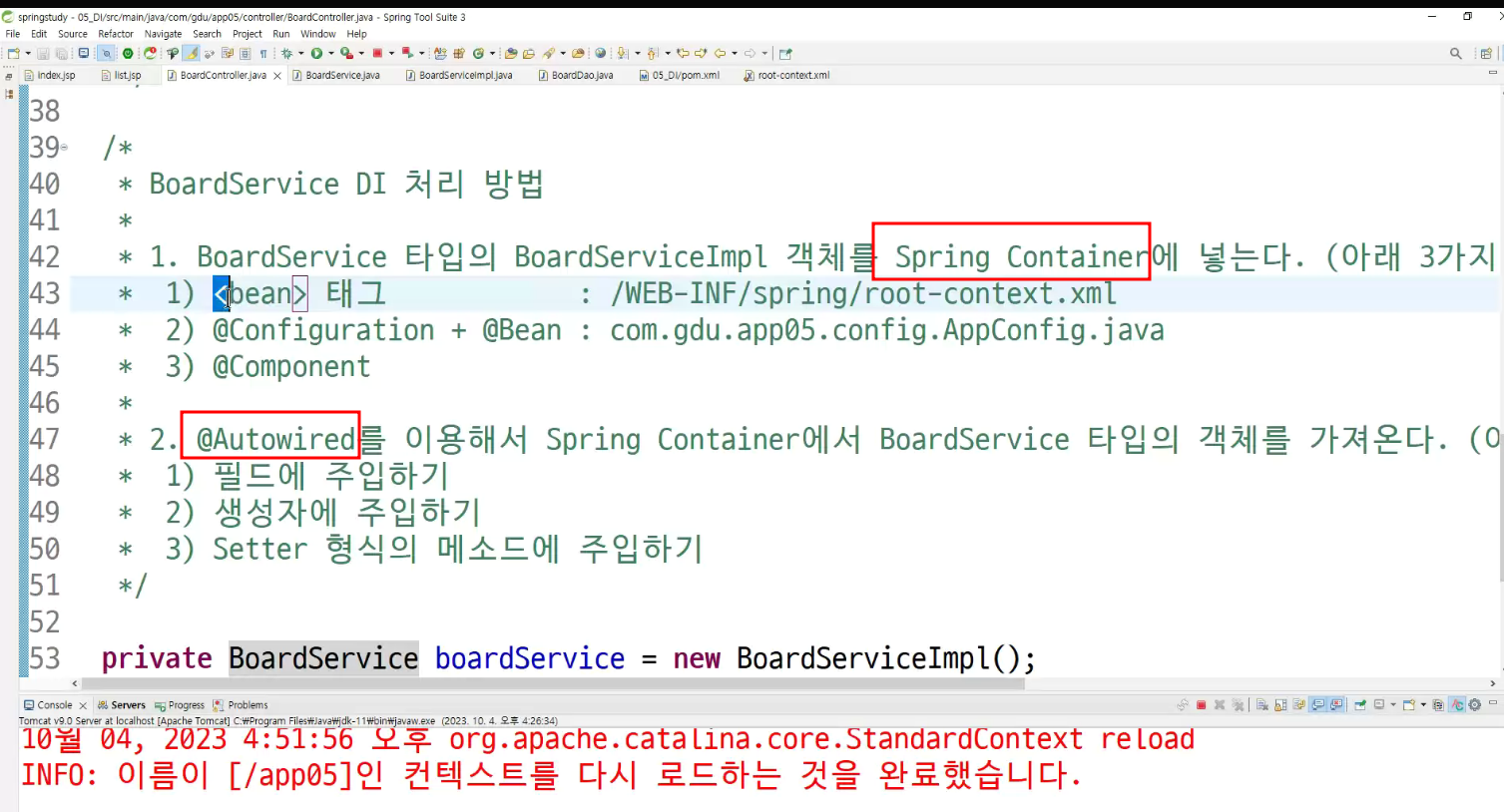Click the Previous Annotation icon

(652, 53)
